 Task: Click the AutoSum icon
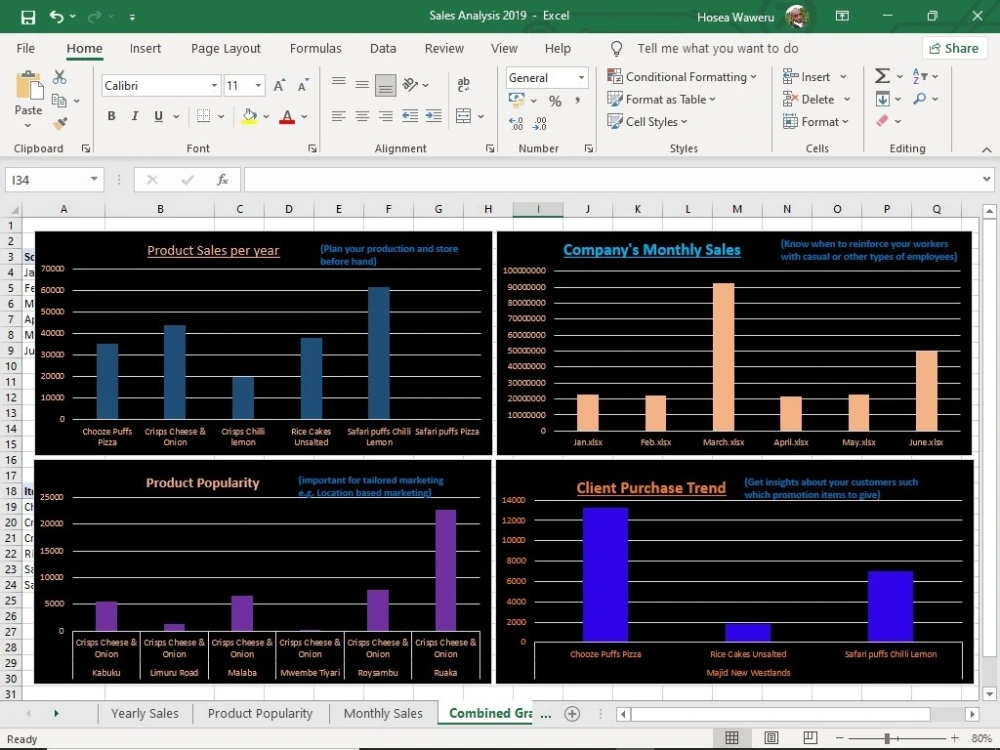[x=880, y=75]
